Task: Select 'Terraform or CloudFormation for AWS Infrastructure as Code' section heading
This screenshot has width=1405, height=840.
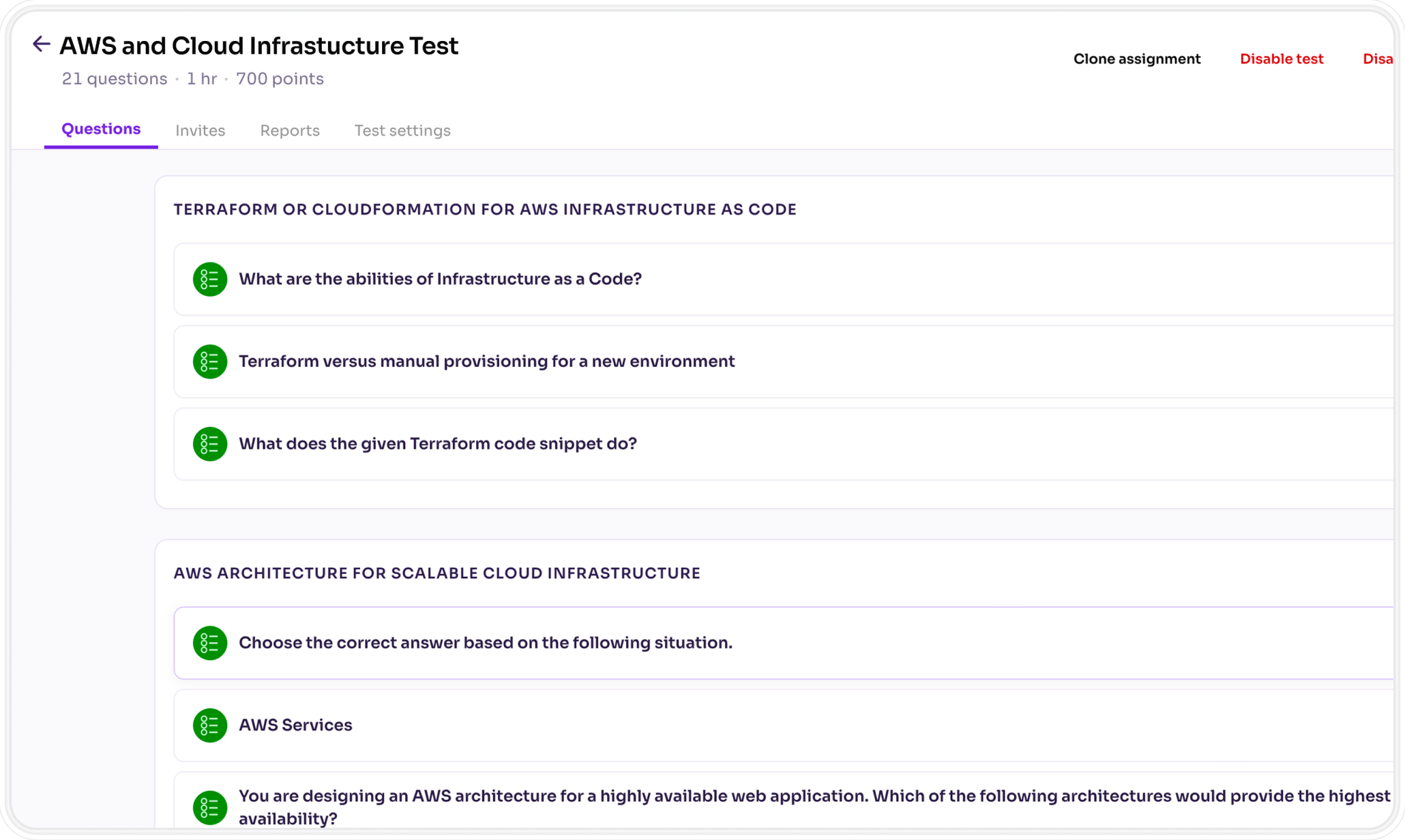Action: coord(485,209)
